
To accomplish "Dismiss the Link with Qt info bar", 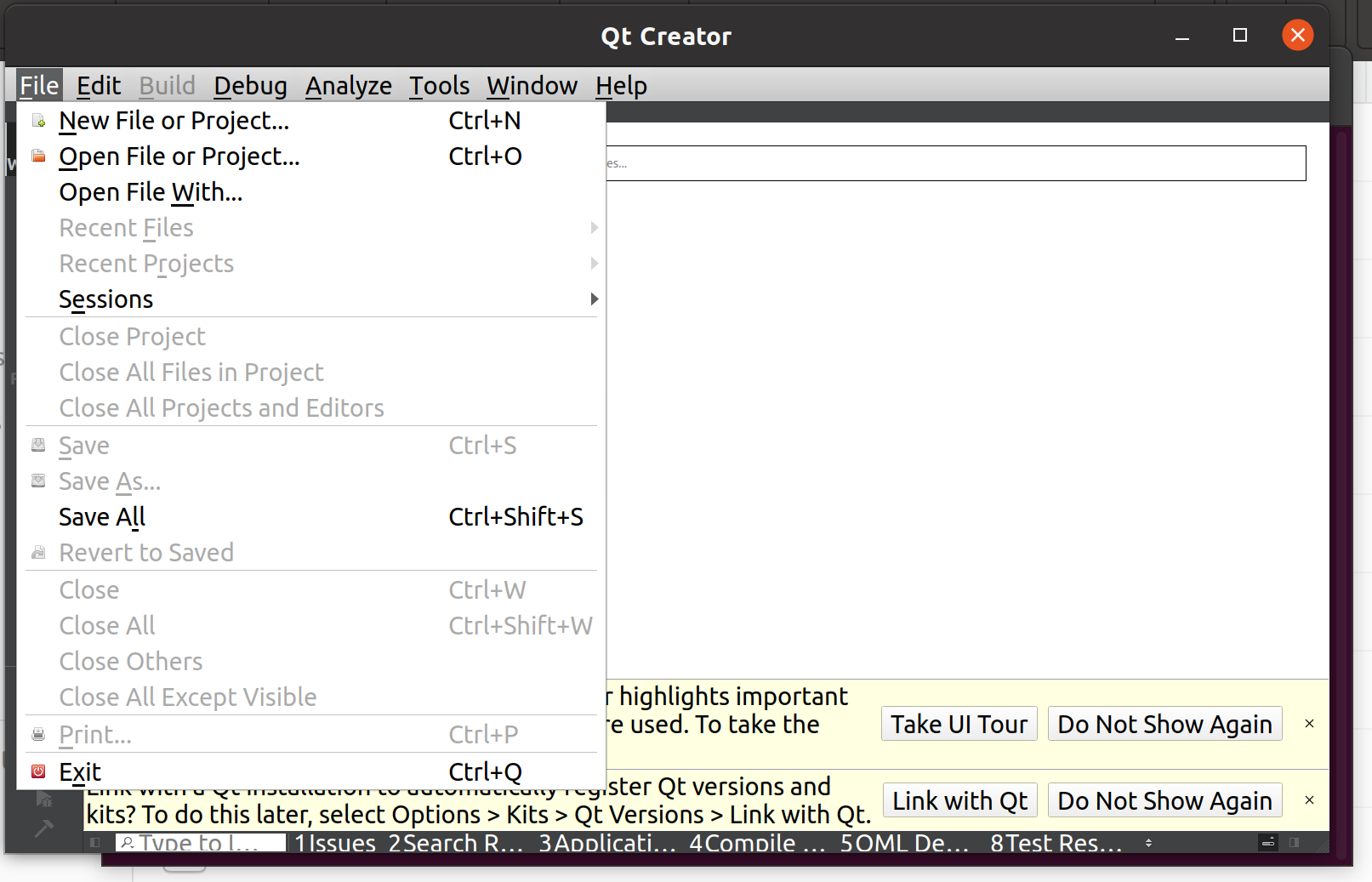I will (1310, 800).
